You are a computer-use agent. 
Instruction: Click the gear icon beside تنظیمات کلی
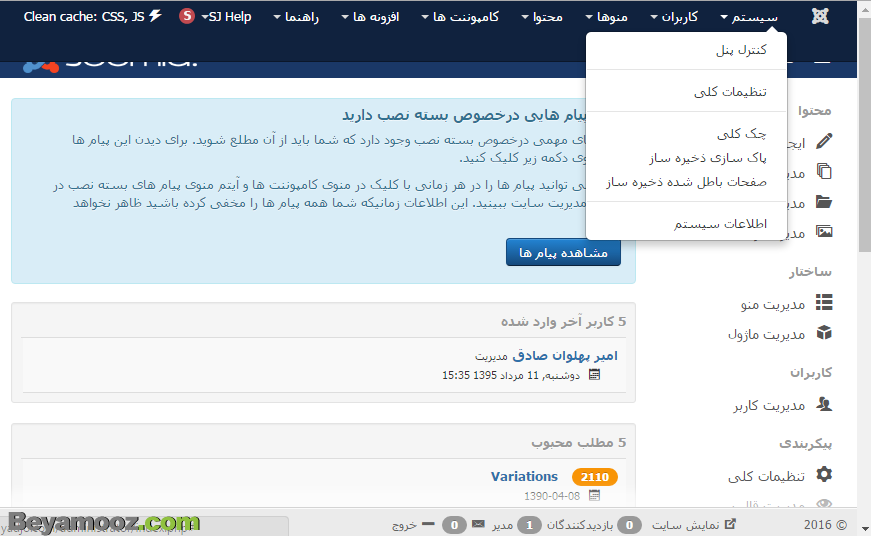824,474
